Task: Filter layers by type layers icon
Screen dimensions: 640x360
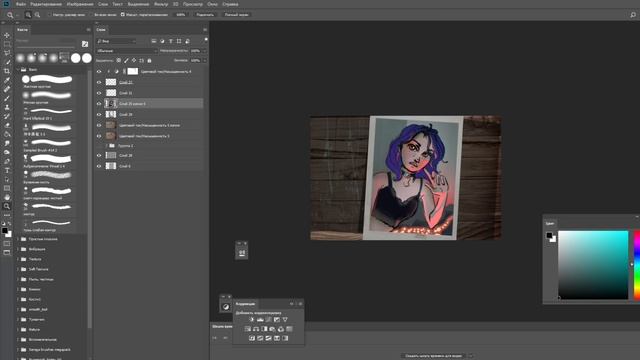Action: [x=171, y=41]
